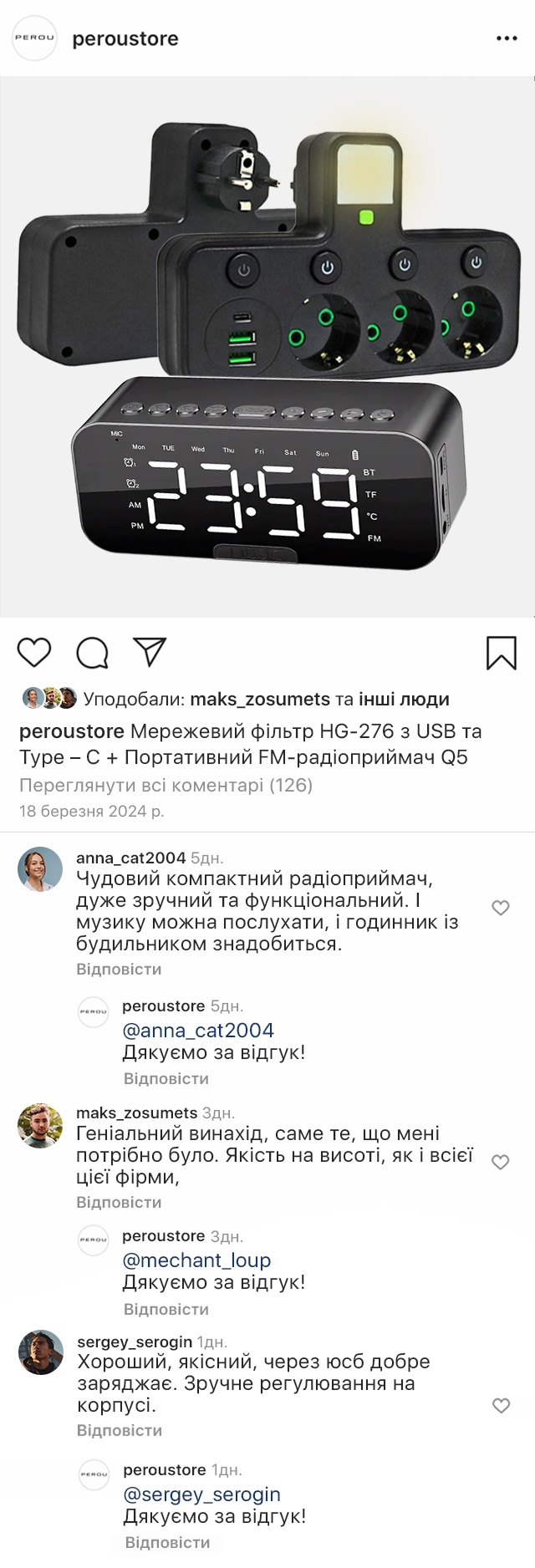Open comments via speech bubble icon
This screenshot has height=1568, width=535.
point(92,653)
